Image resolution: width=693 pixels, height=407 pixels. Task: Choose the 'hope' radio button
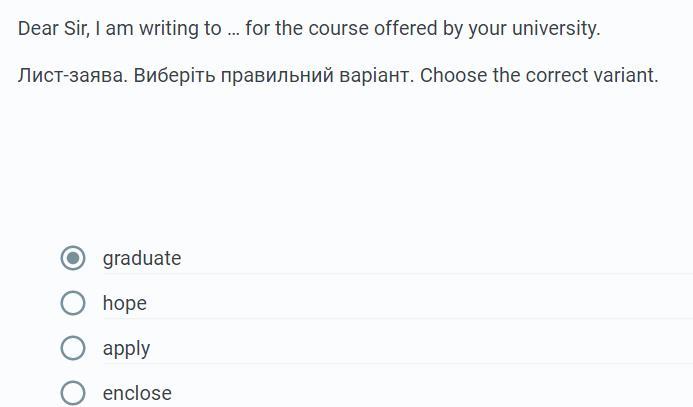pyautogui.click(x=73, y=303)
